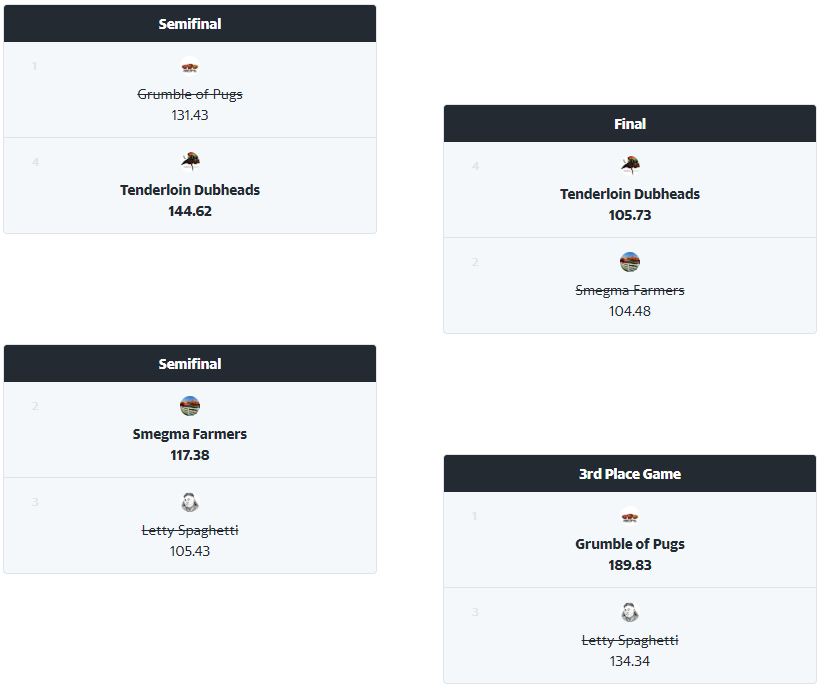
Task: Click Grumble of Pugs avatar in top semifinal
Action: (190, 67)
